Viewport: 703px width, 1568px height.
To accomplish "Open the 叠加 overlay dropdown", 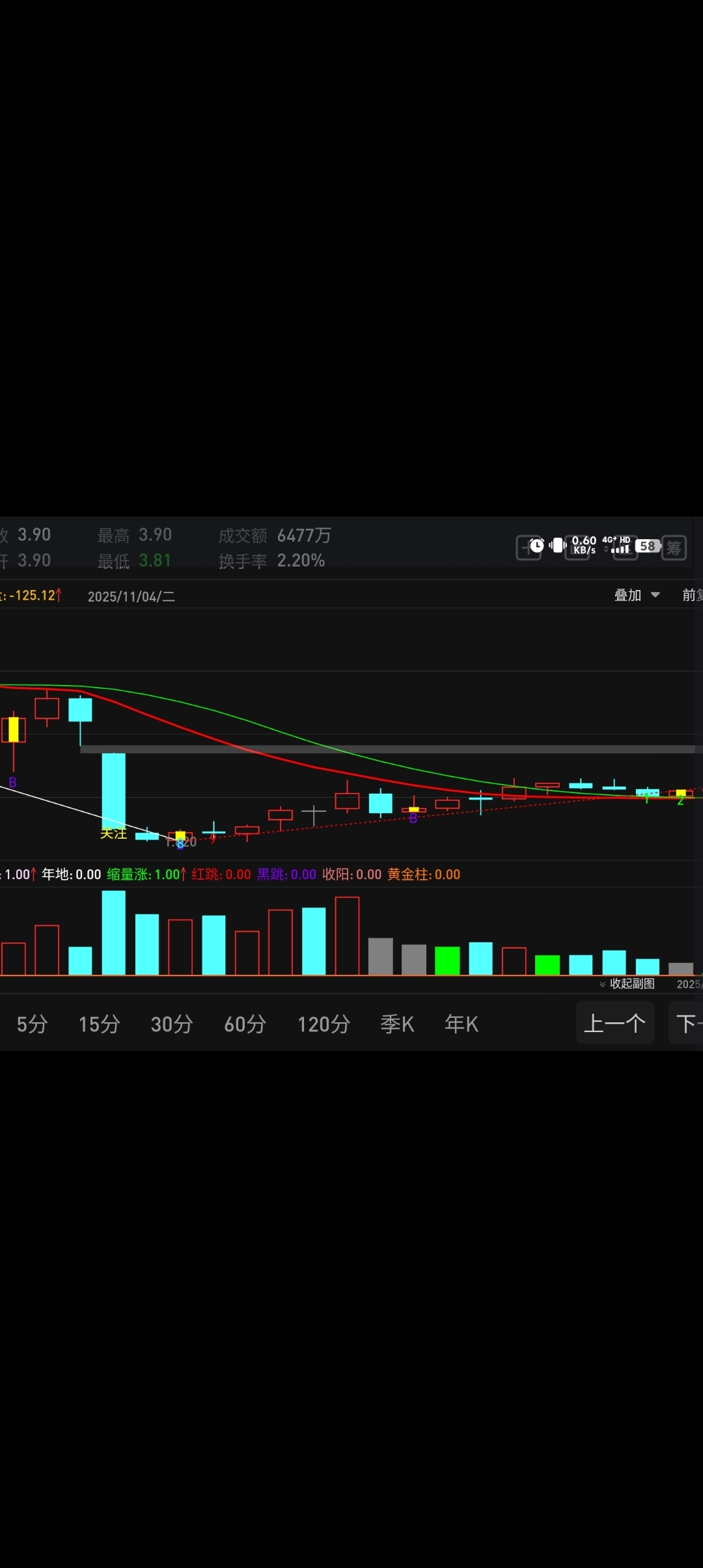I will coord(637,595).
